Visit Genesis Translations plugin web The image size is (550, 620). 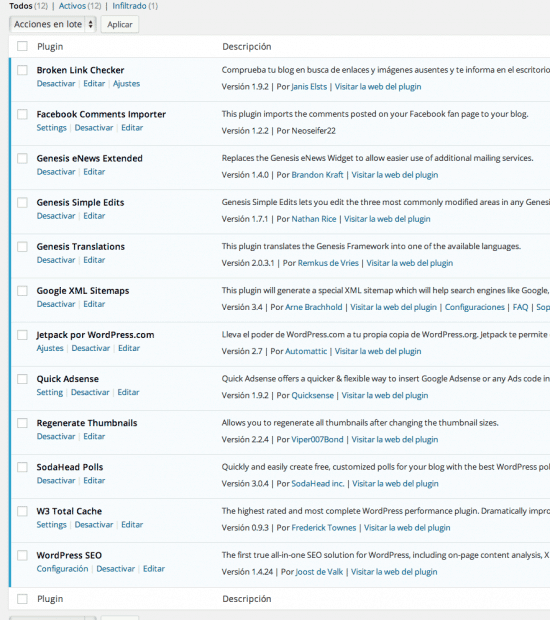click(410, 263)
